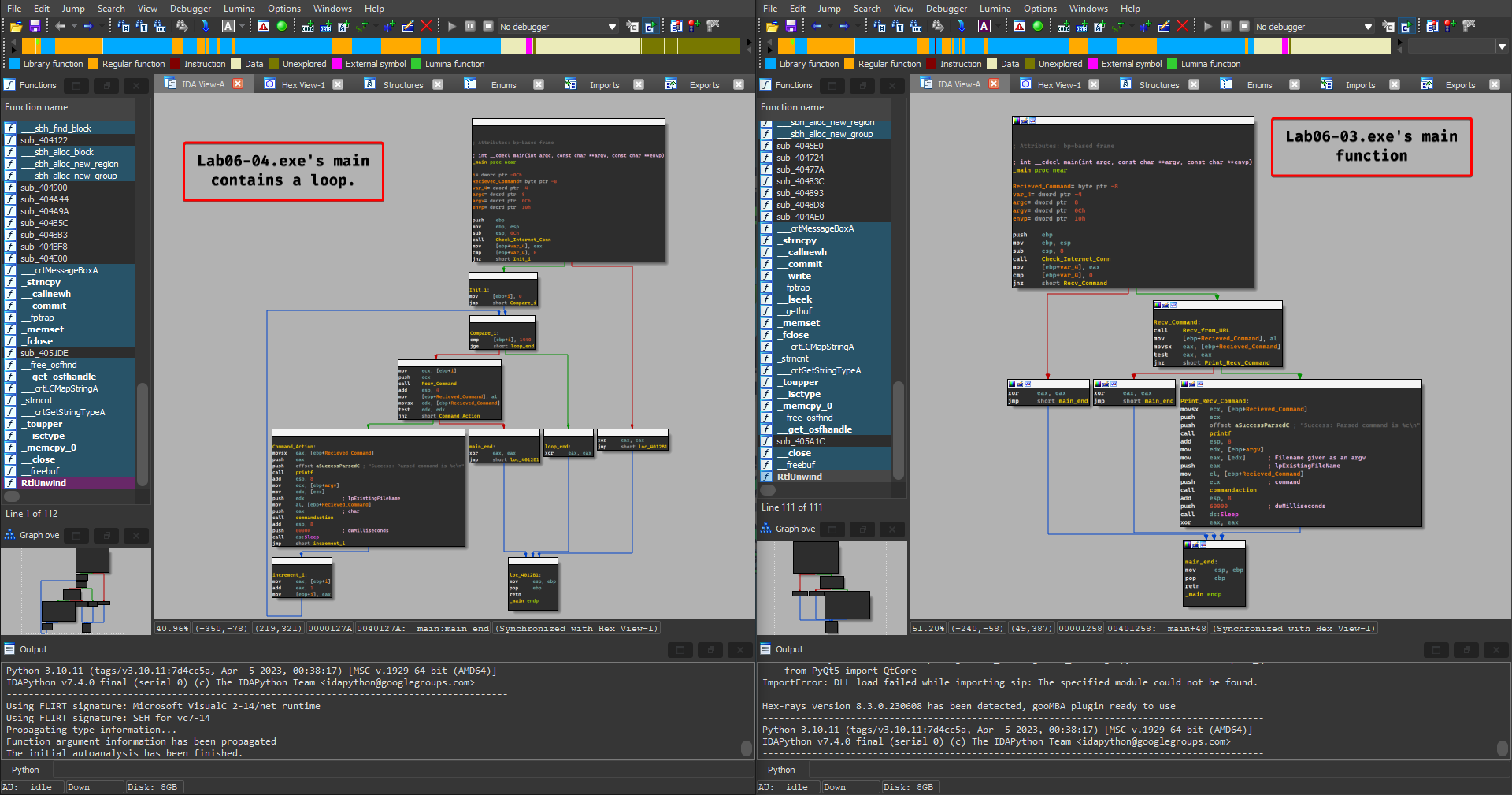Open the No debugger dropdown in the right window

point(1368,27)
